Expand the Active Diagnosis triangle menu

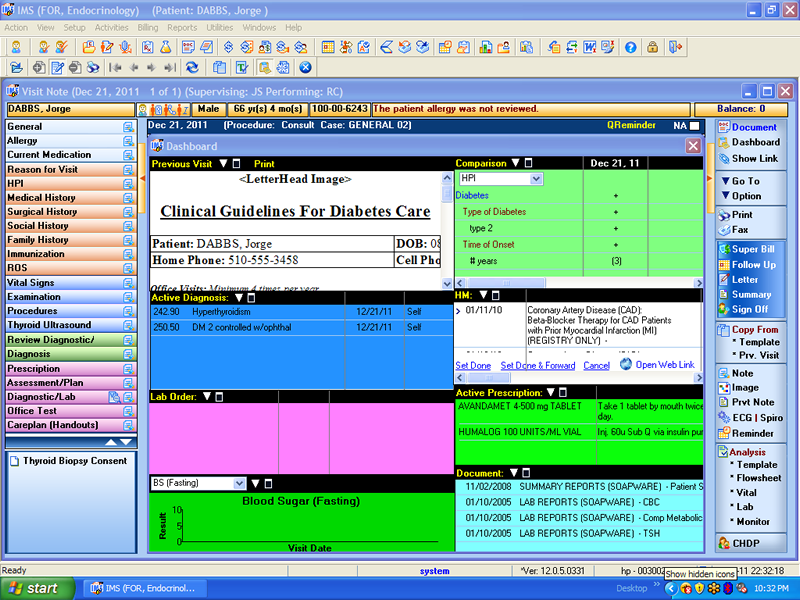pos(238,298)
